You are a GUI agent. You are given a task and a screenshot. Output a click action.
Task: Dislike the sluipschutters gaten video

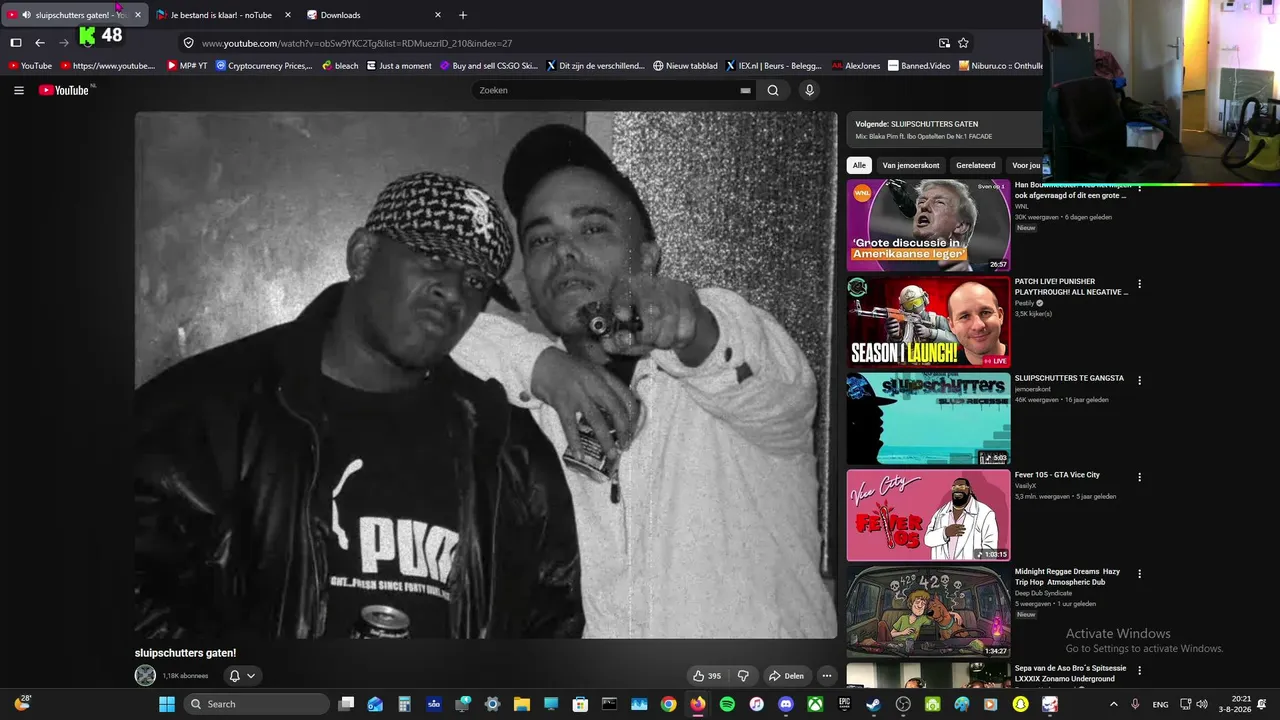743,676
